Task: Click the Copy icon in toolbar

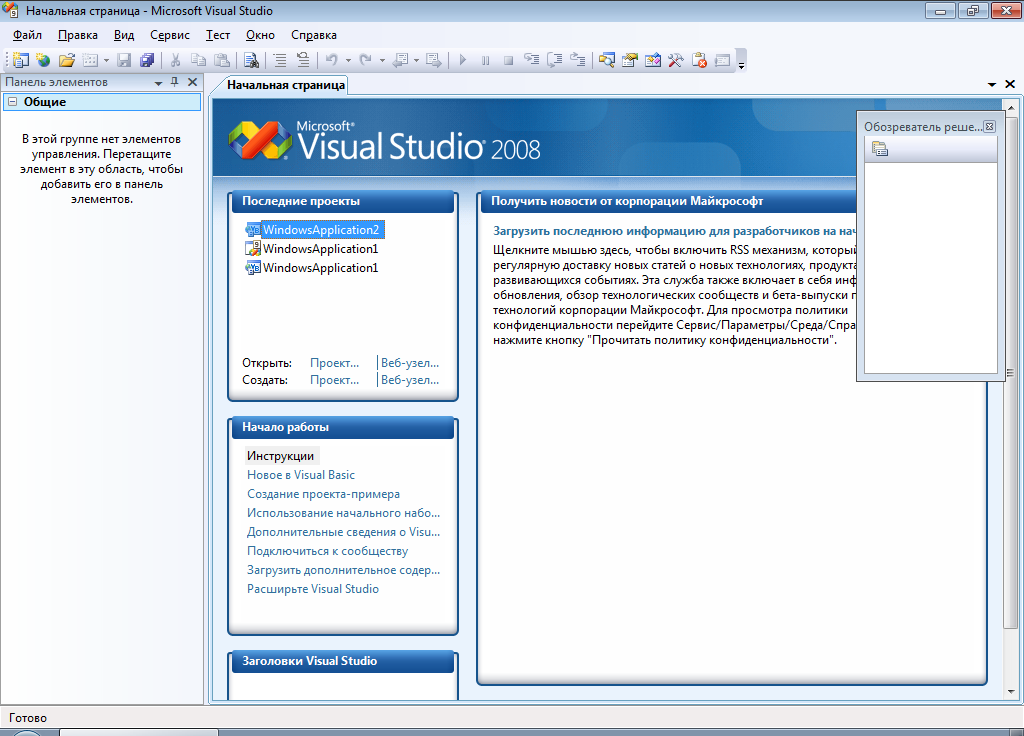Action: 198,60
